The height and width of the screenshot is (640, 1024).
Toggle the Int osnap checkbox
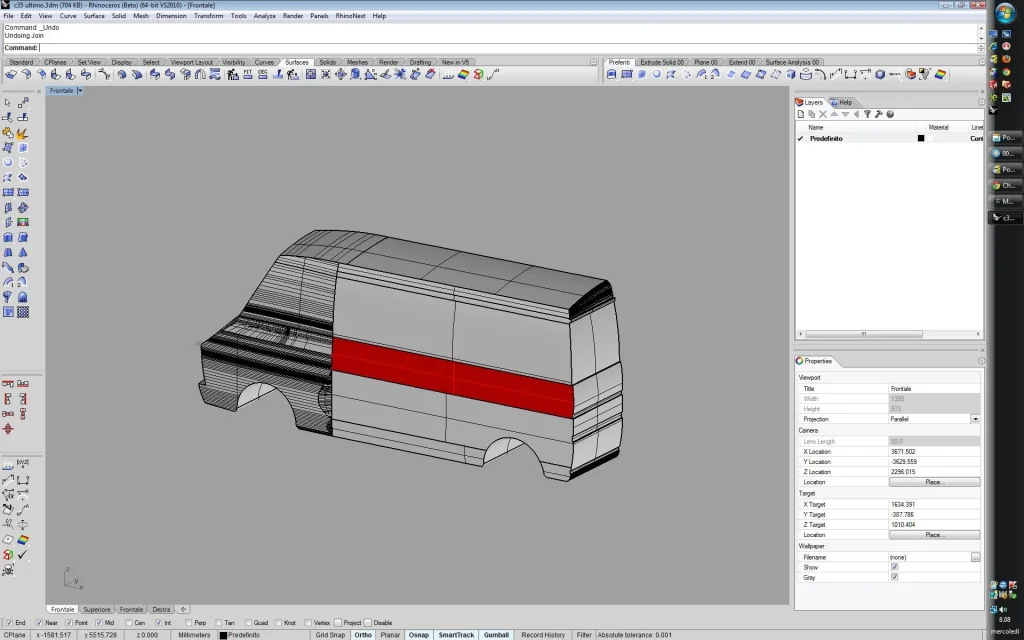pyautogui.click(x=159, y=623)
